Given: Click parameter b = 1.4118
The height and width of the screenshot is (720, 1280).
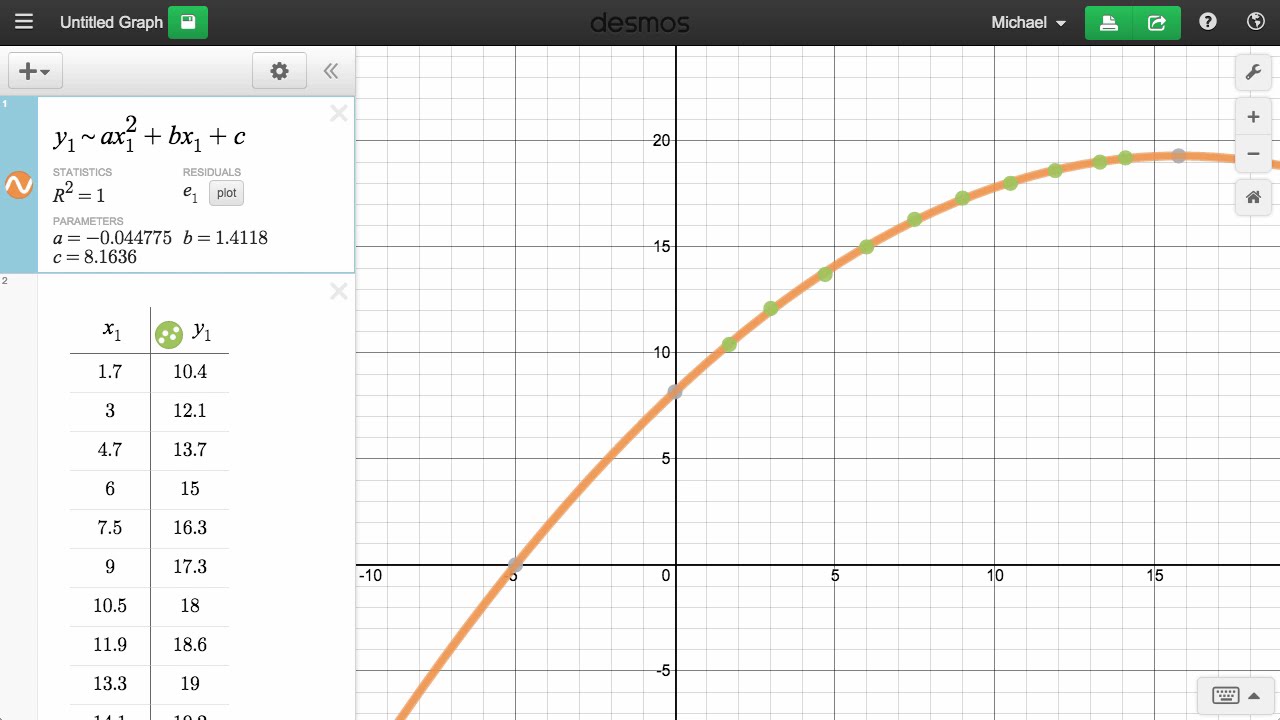Looking at the screenshot, I should (x=225, y=238).
